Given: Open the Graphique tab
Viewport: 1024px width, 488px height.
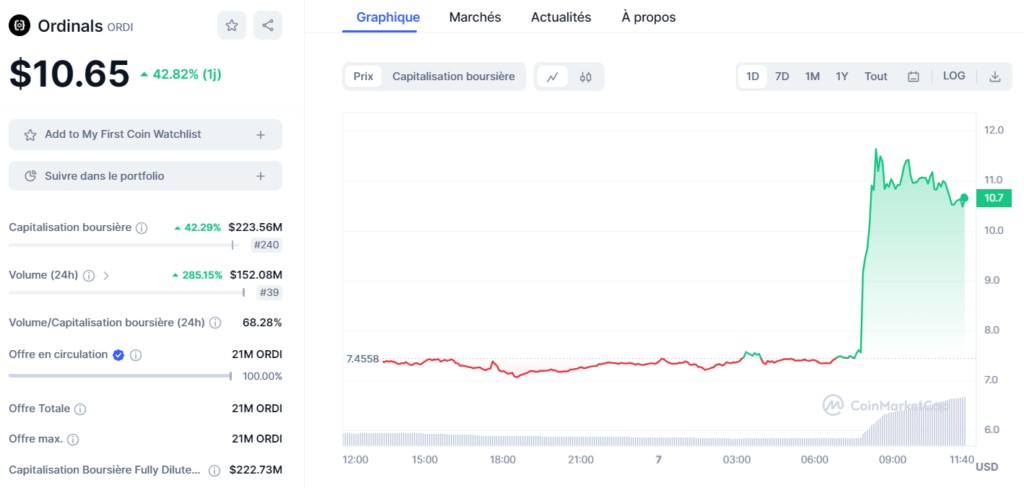Looking at the screenshot, I should (388, 18).
